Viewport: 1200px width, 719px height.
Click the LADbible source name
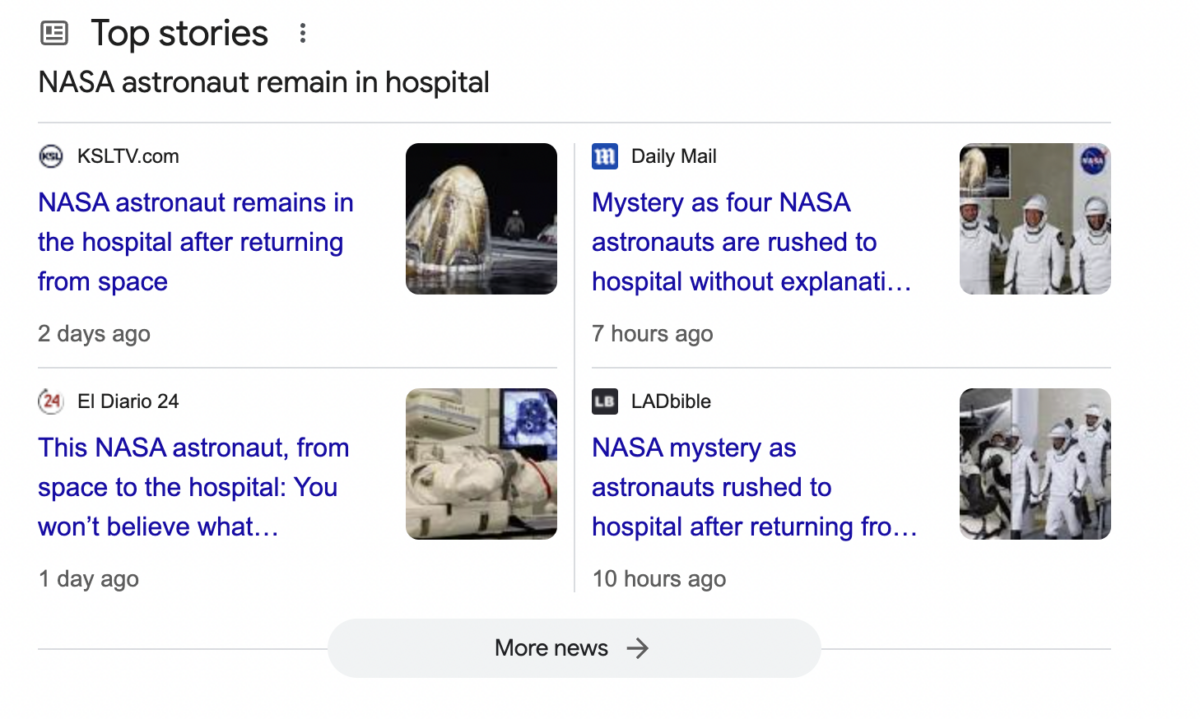tap(671, 401)
